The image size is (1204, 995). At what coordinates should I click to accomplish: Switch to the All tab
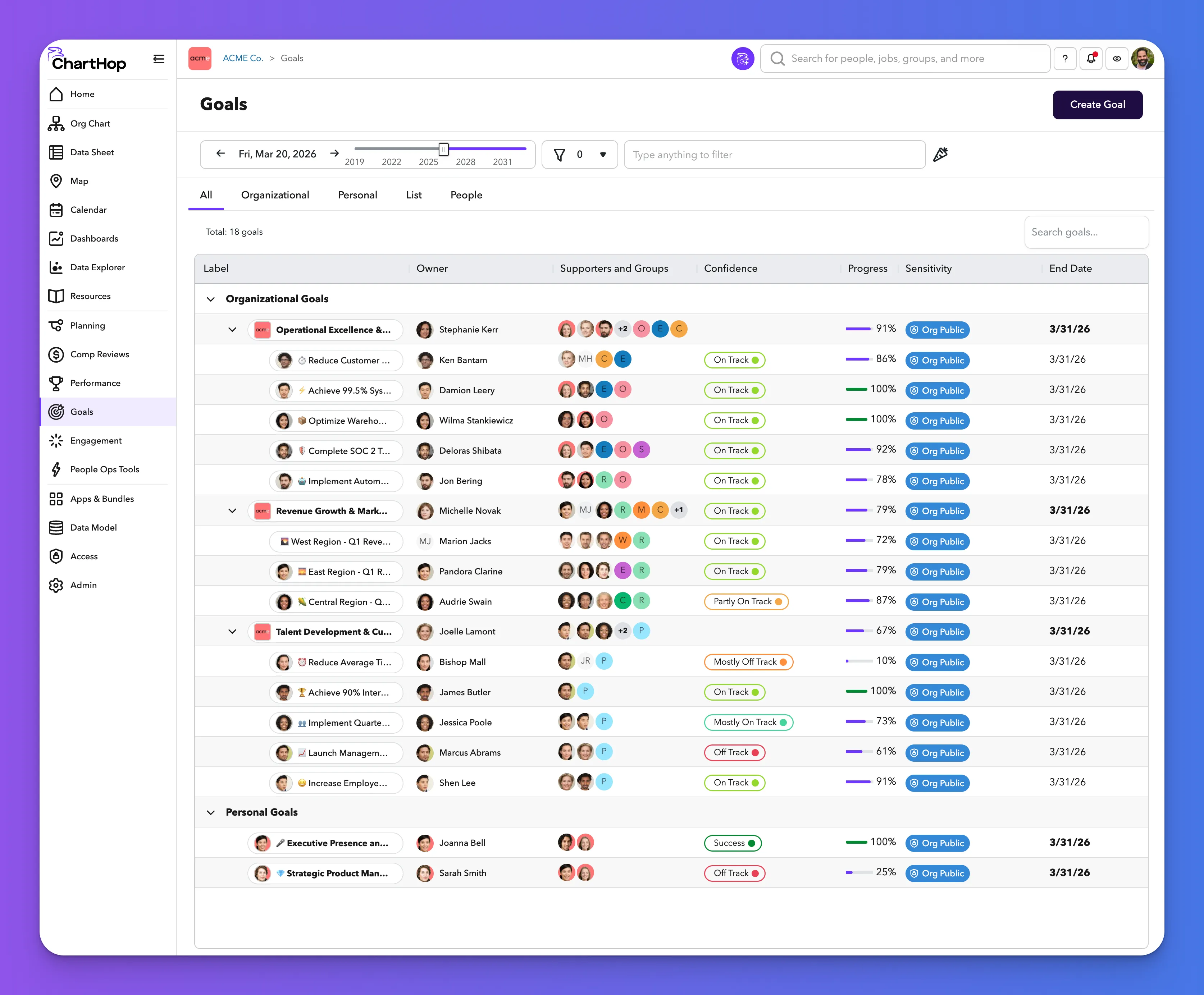coord(206,195)
